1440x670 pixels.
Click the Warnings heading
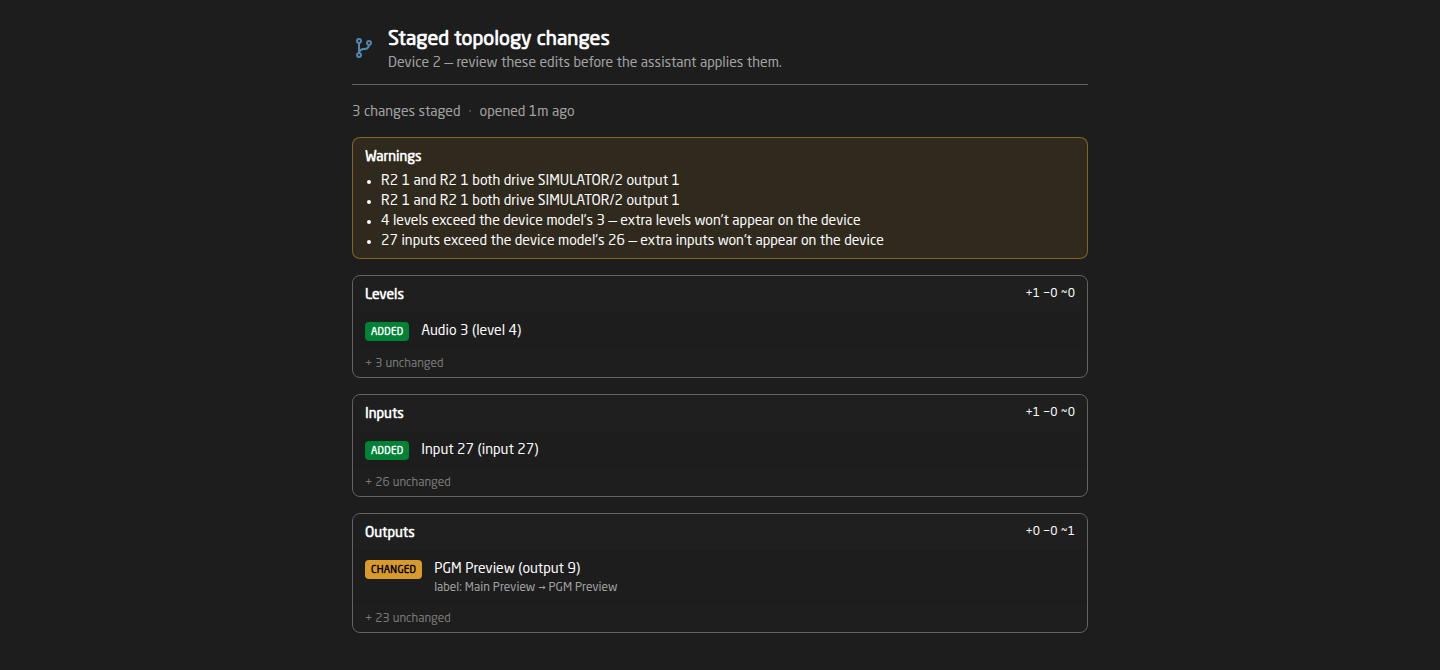click(393, 156)
